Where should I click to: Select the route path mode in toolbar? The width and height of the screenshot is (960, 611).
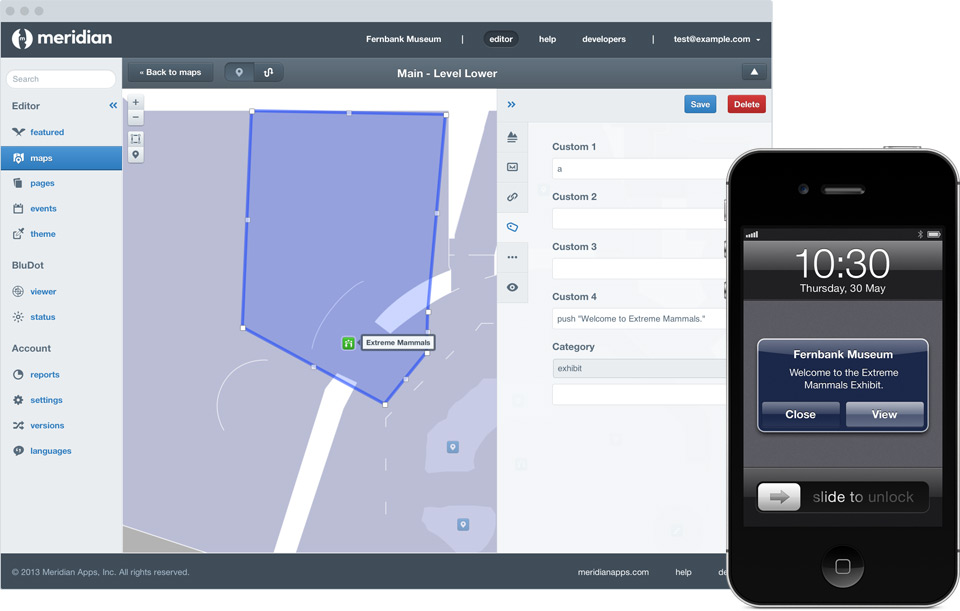tap(268, 72)
